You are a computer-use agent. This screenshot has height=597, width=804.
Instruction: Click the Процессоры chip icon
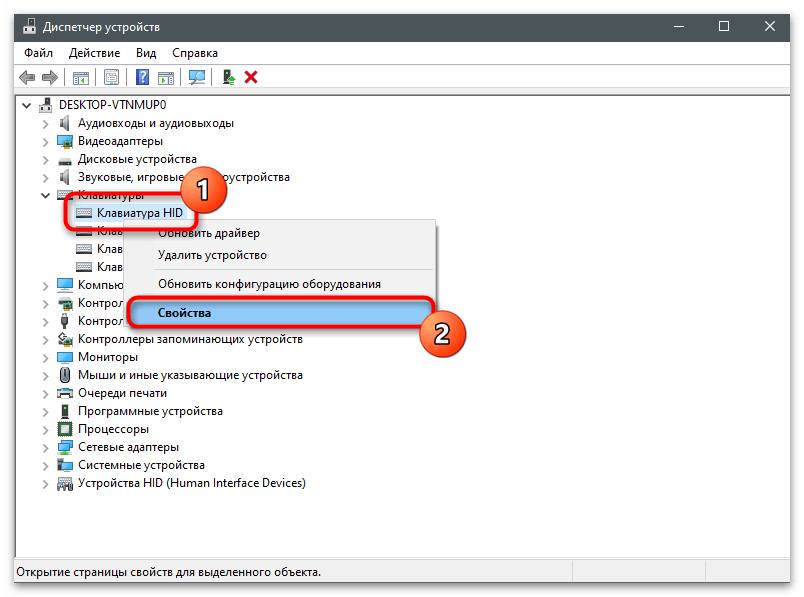point(65,429)
